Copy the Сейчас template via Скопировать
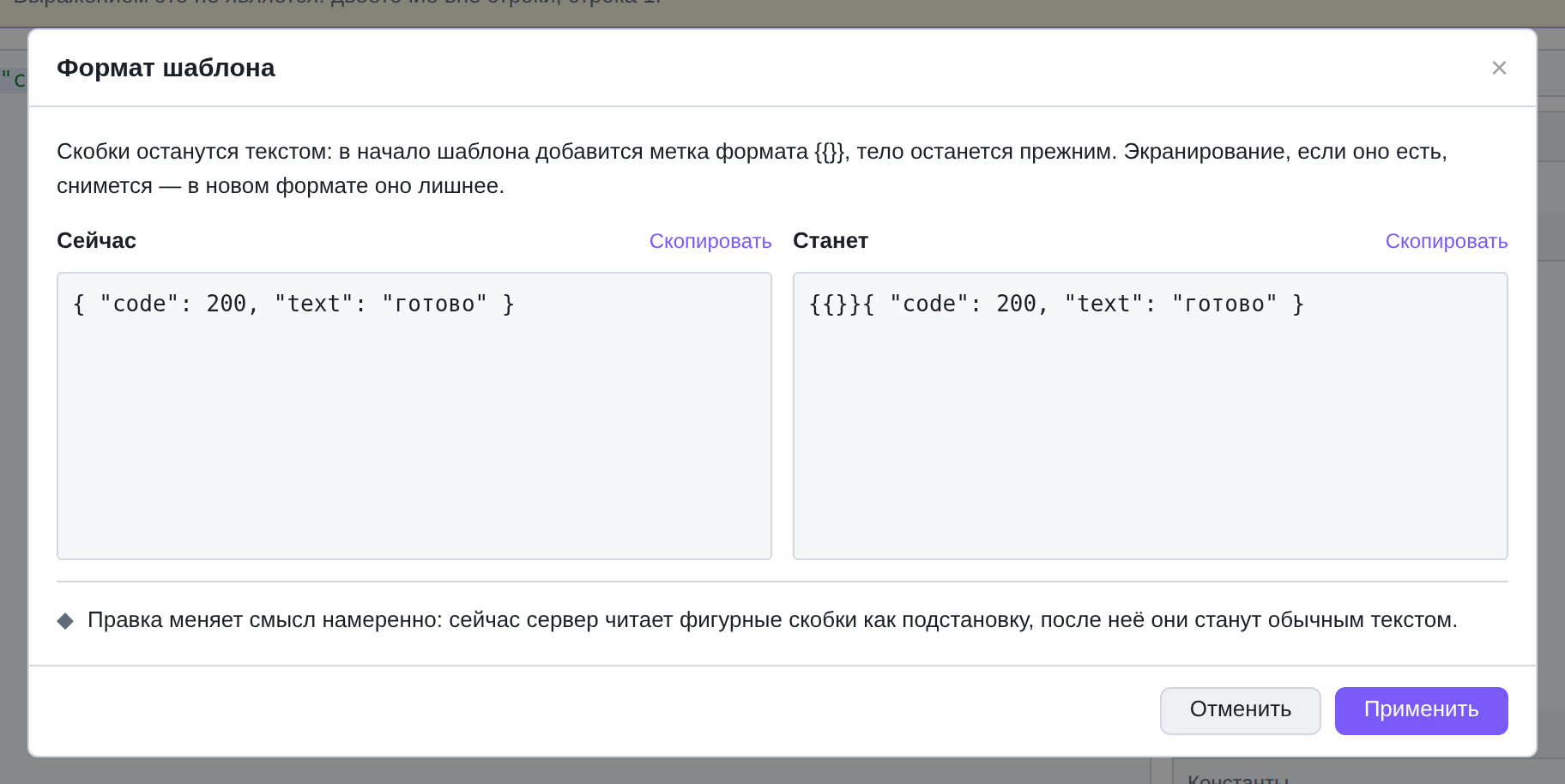 (710, 241)
